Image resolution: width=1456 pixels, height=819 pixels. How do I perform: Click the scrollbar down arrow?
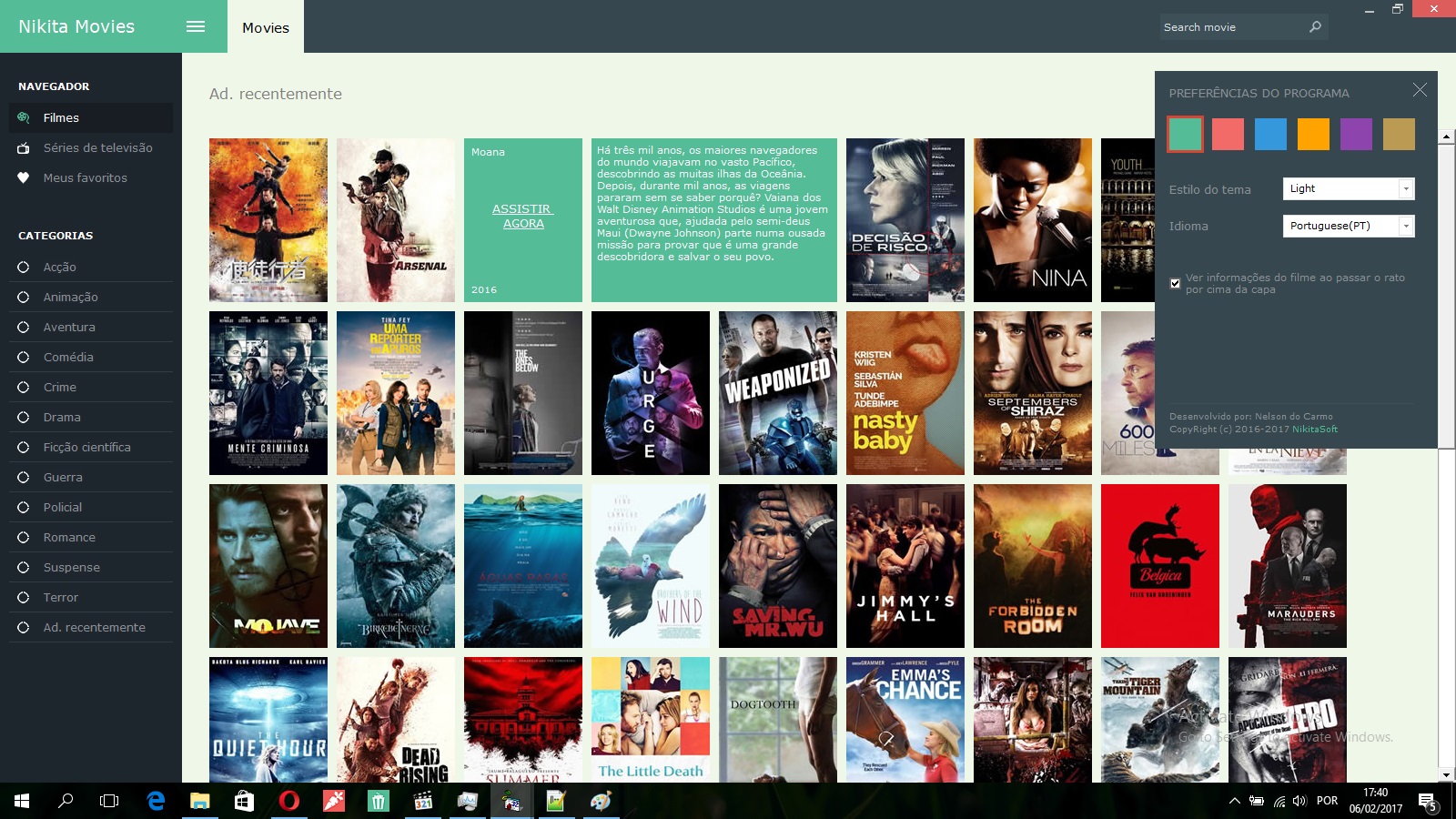pos(1446,775)
